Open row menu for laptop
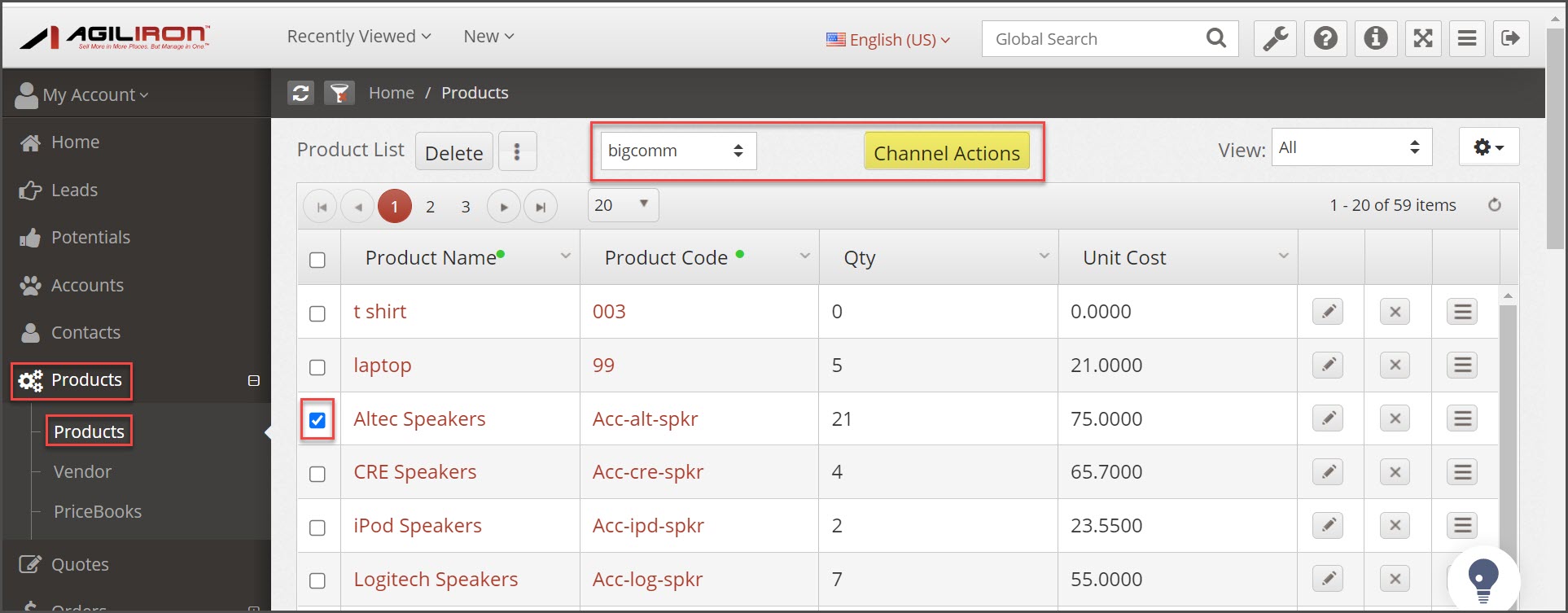 (x=1462, y=366)
